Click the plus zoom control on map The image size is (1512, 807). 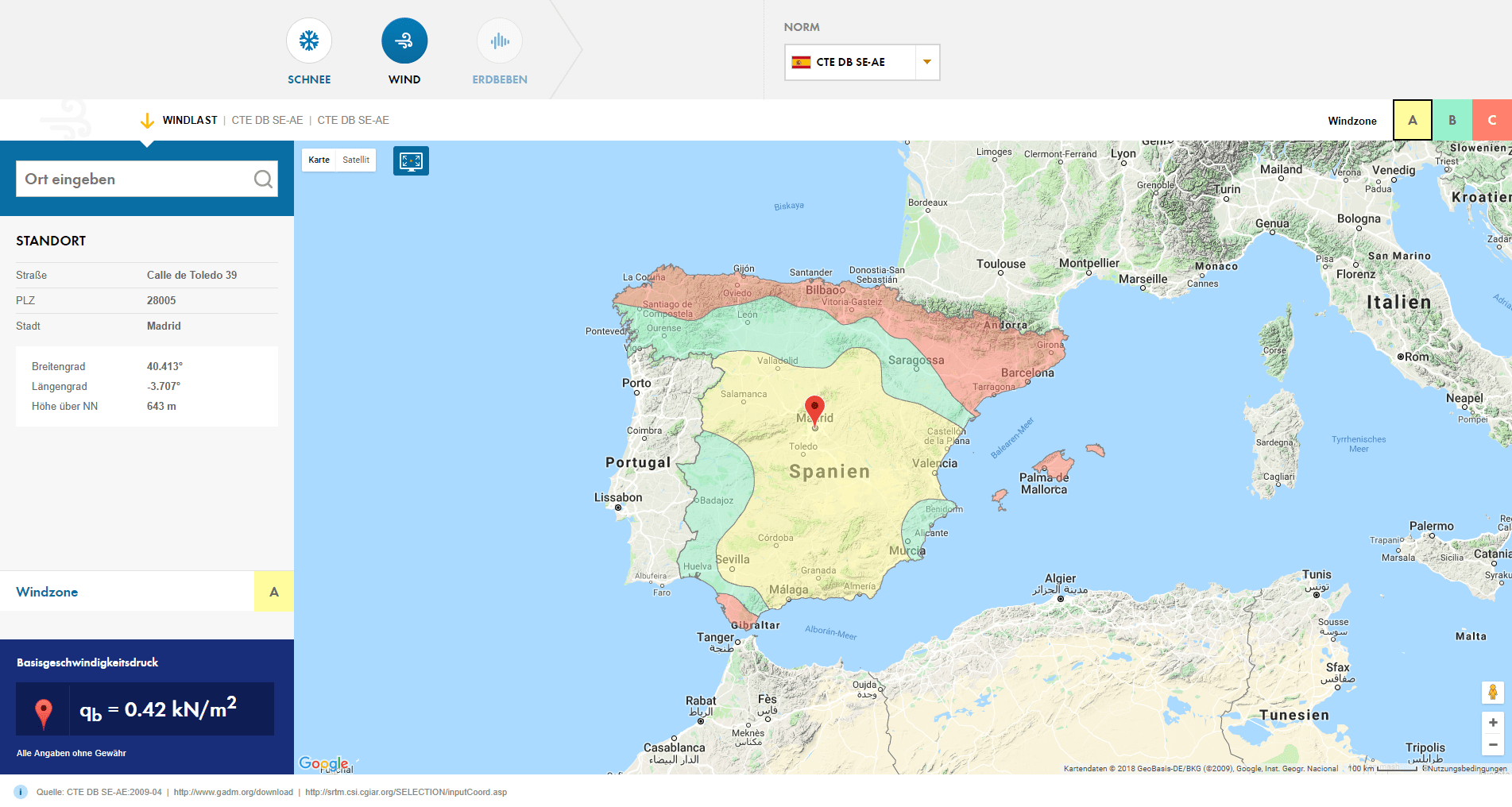click(1491, 722)
